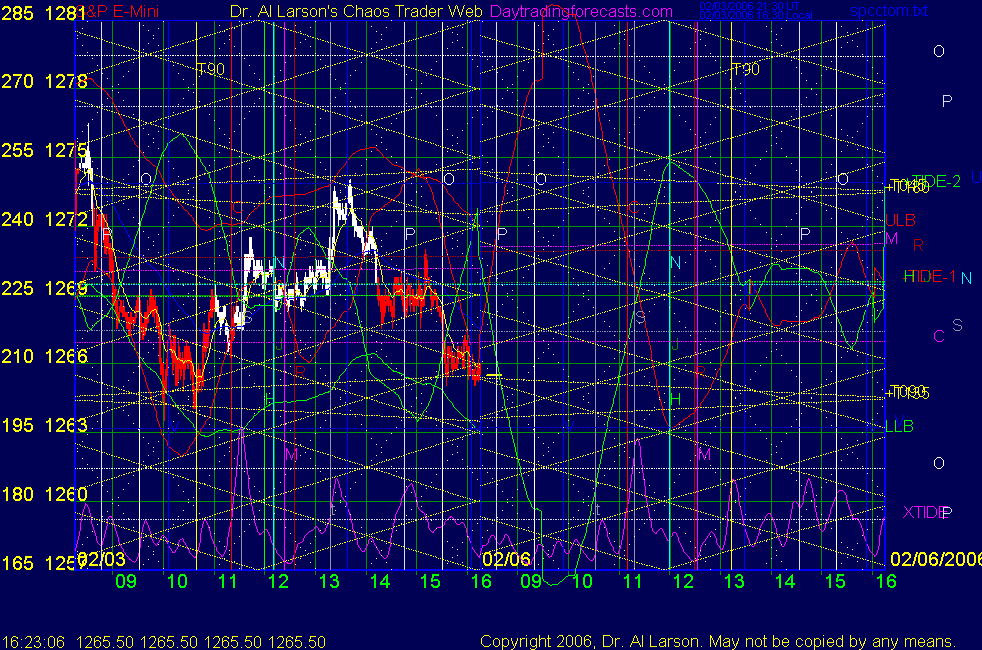Click the T90 label in 02/03 session
This screenshot has height=650, width=982.
[x=210, y=69]
